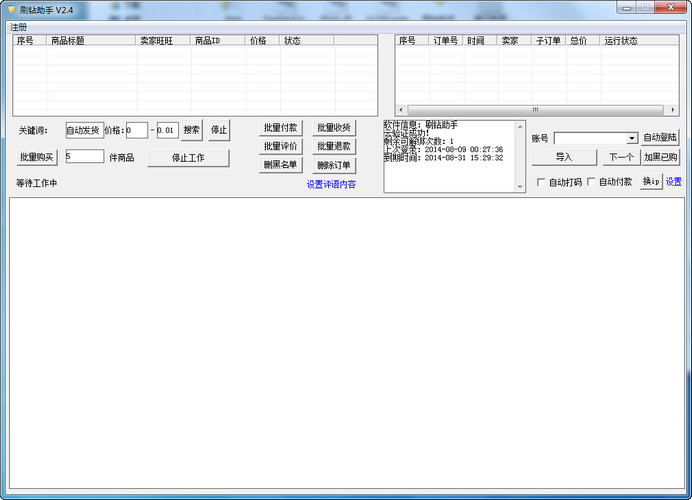
Task: Click the 搜索 search button
Action: pyautogui.click(x=192, y=130)
